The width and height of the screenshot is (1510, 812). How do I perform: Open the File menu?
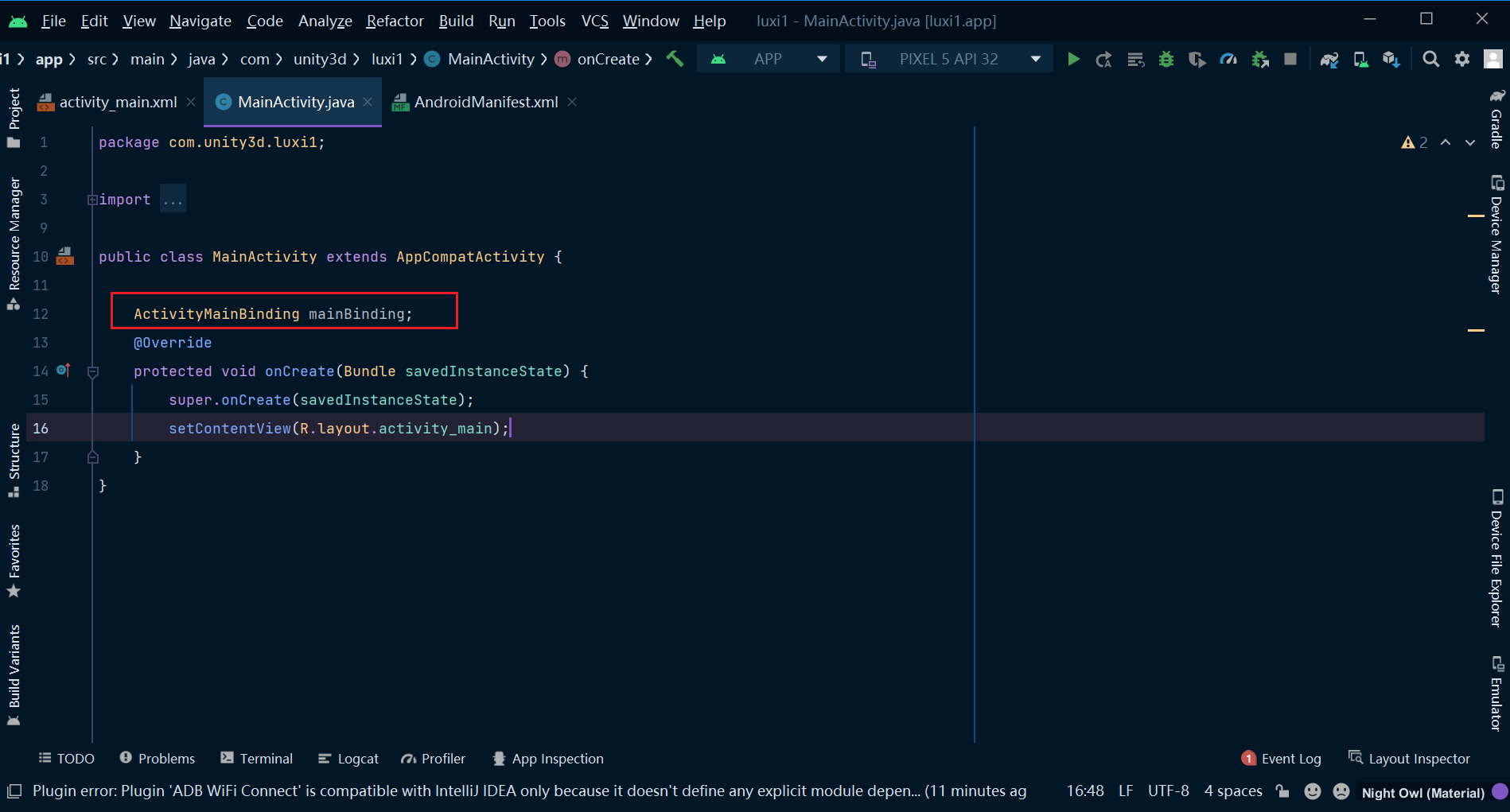coord(53,21)
